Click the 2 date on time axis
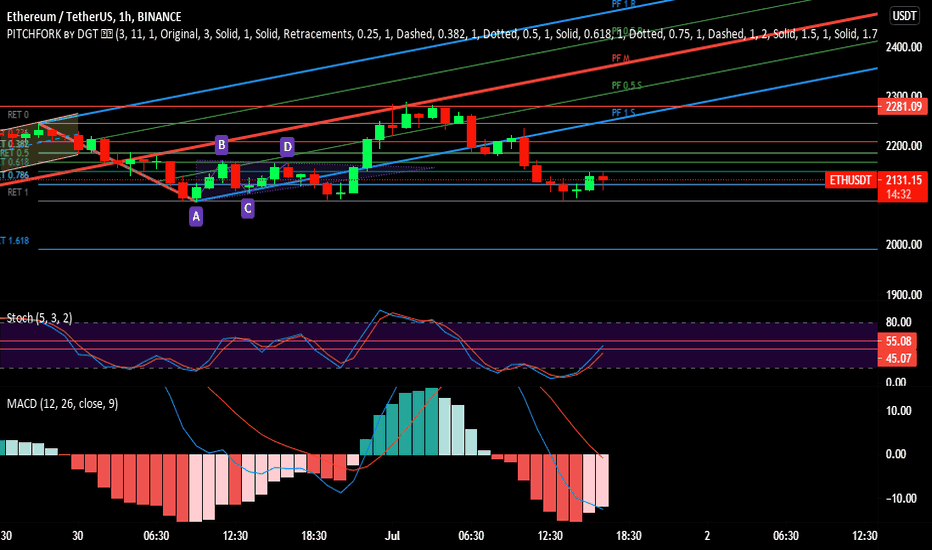The image size is (932, 550). 707,536
